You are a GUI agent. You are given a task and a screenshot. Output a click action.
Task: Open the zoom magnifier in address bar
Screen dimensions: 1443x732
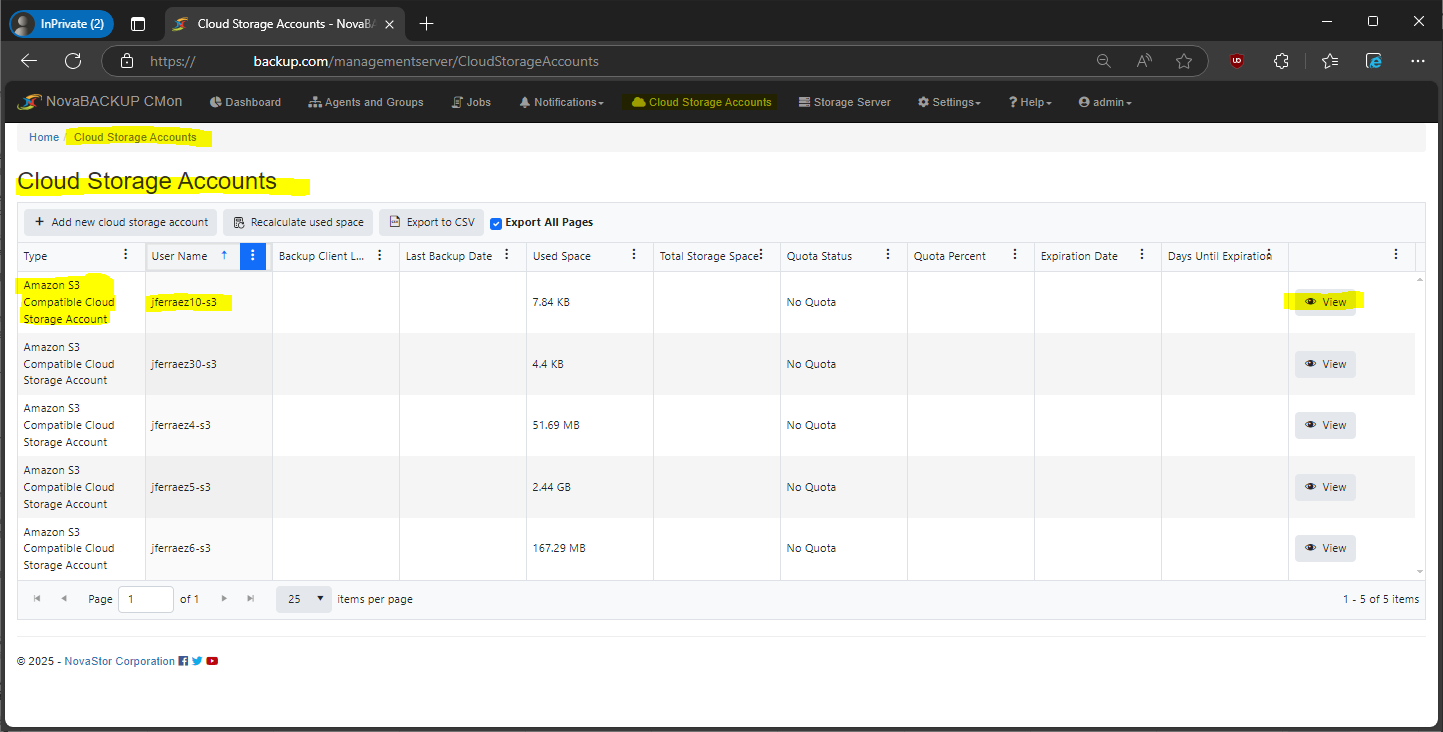point(1104,61)
